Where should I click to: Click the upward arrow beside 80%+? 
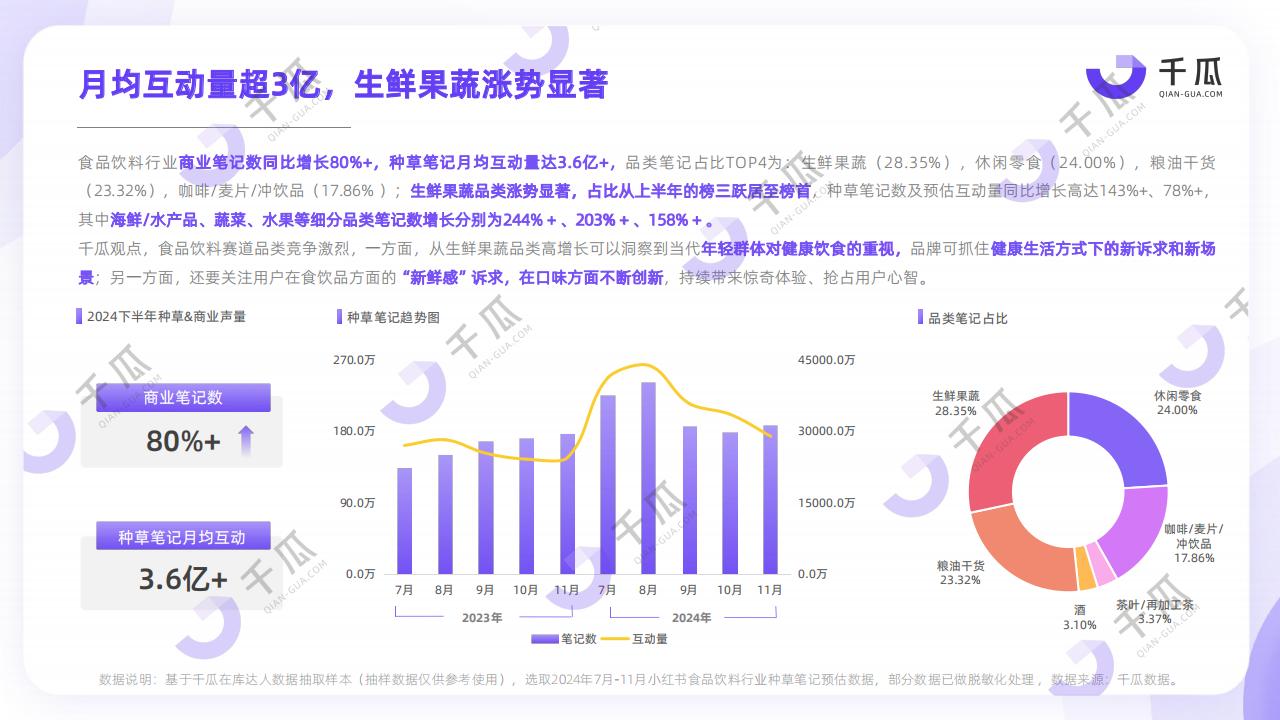coord(245,440)
